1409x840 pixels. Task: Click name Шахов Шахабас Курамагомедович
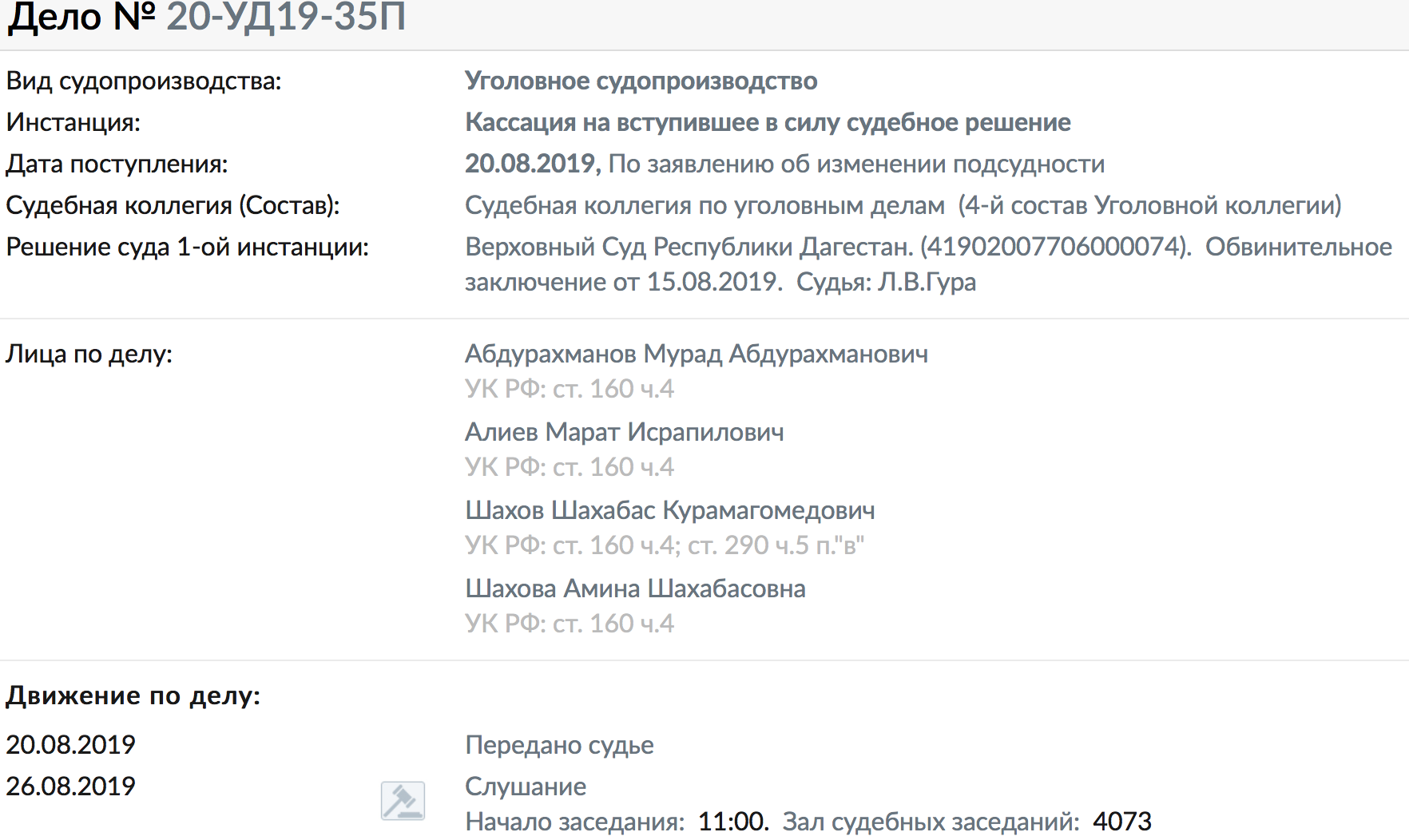point(670,510)
